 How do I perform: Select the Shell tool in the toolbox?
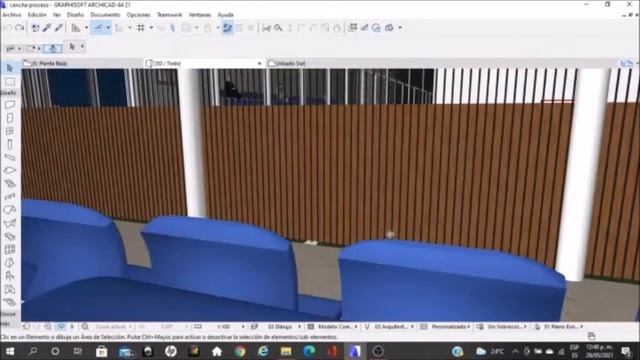(10, 223)
